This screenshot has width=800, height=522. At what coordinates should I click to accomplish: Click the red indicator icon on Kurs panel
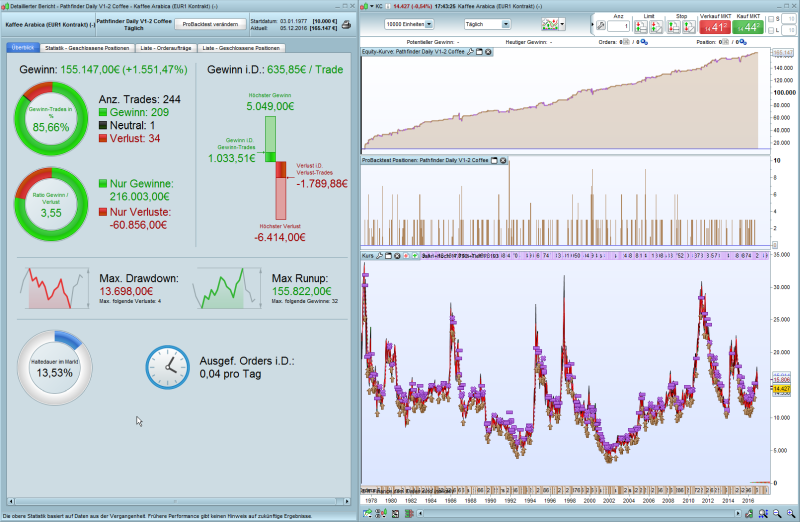406,256
